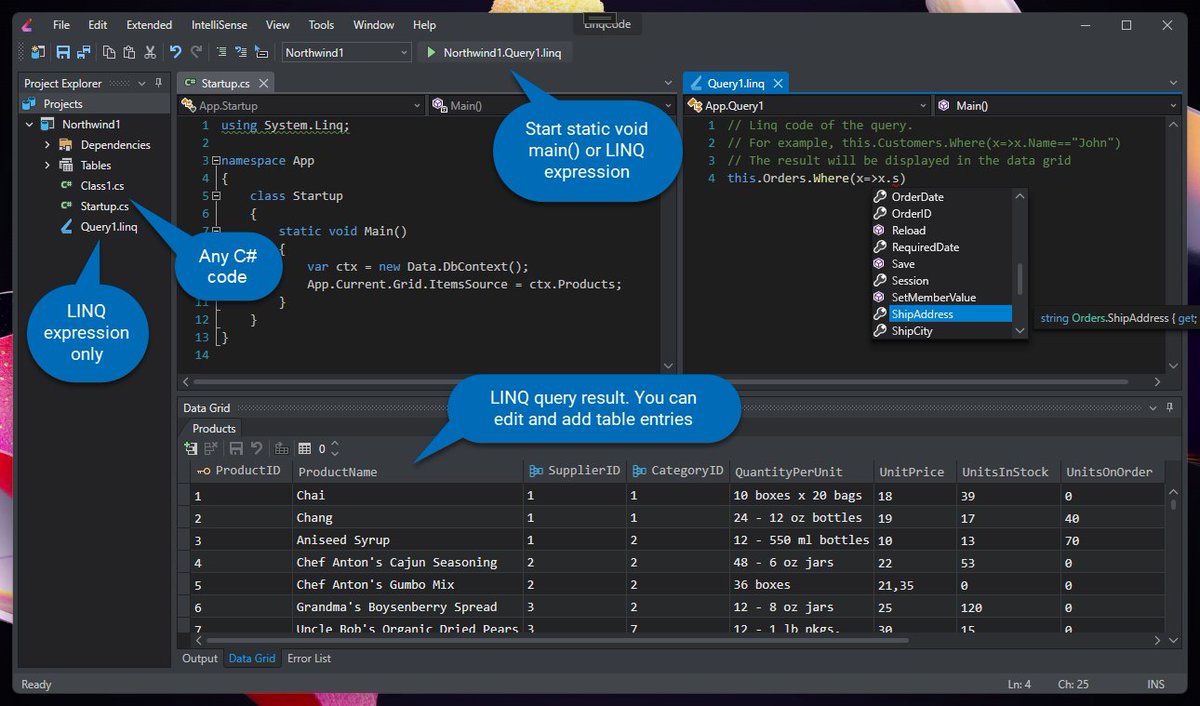Select Query1.linq in Project Explorer
The image size is (1200, 706).
(x=109, y=227)
